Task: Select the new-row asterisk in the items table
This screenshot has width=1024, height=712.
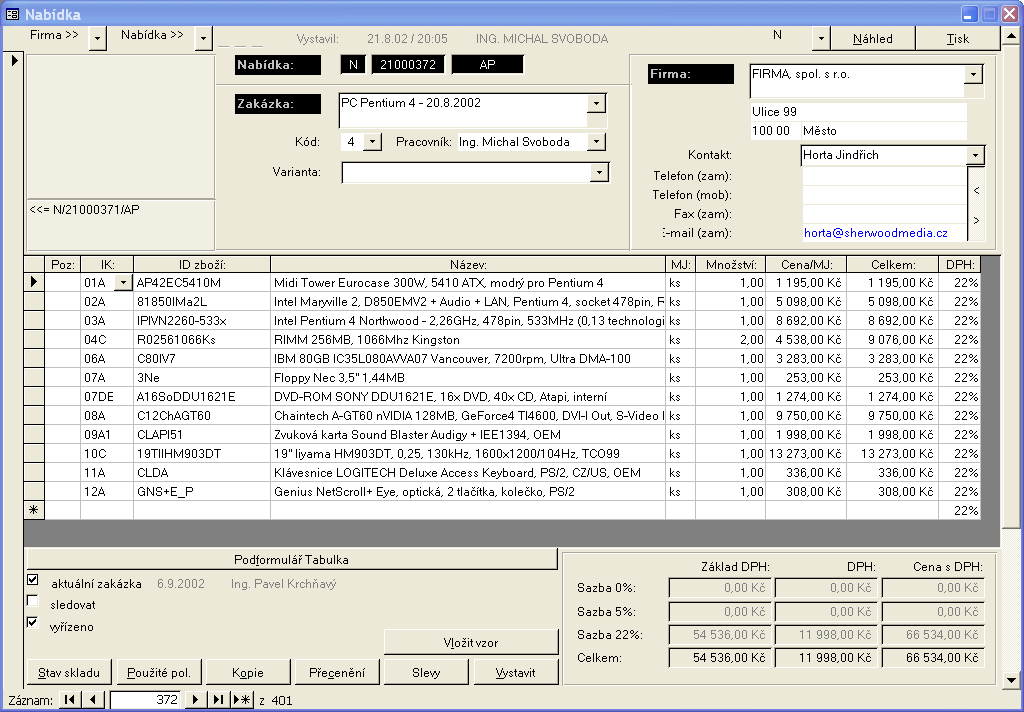Action: (34, 510)
